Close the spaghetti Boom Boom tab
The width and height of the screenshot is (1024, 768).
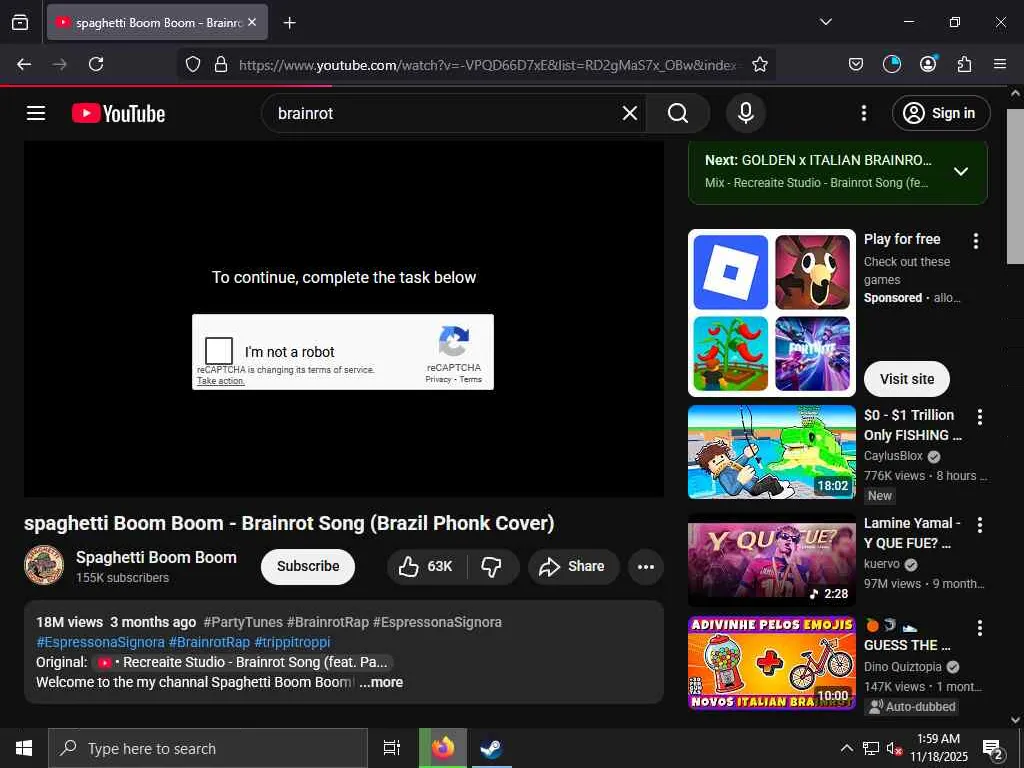pos(252,22)
